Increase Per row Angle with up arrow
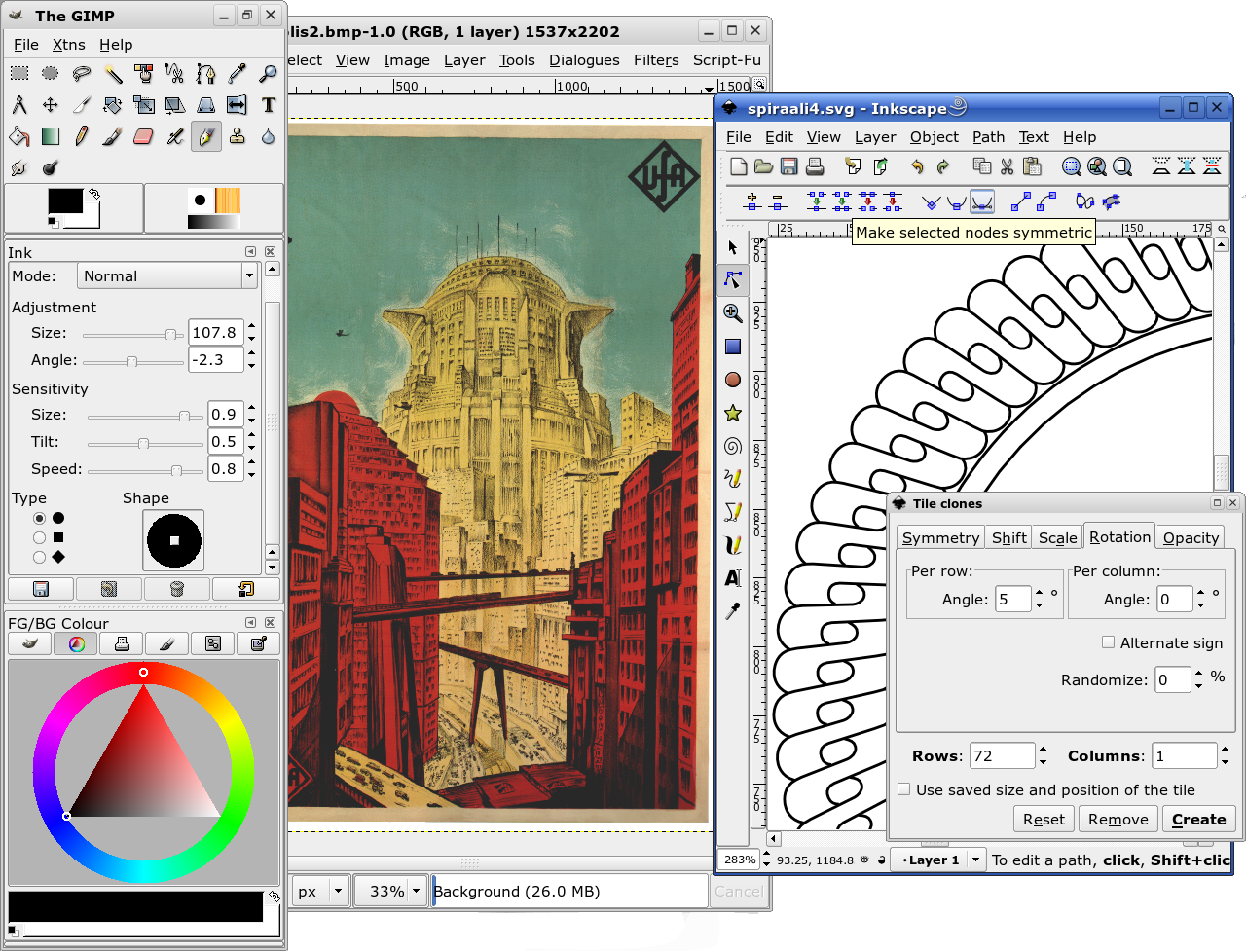 click(x=1039, y=593)
